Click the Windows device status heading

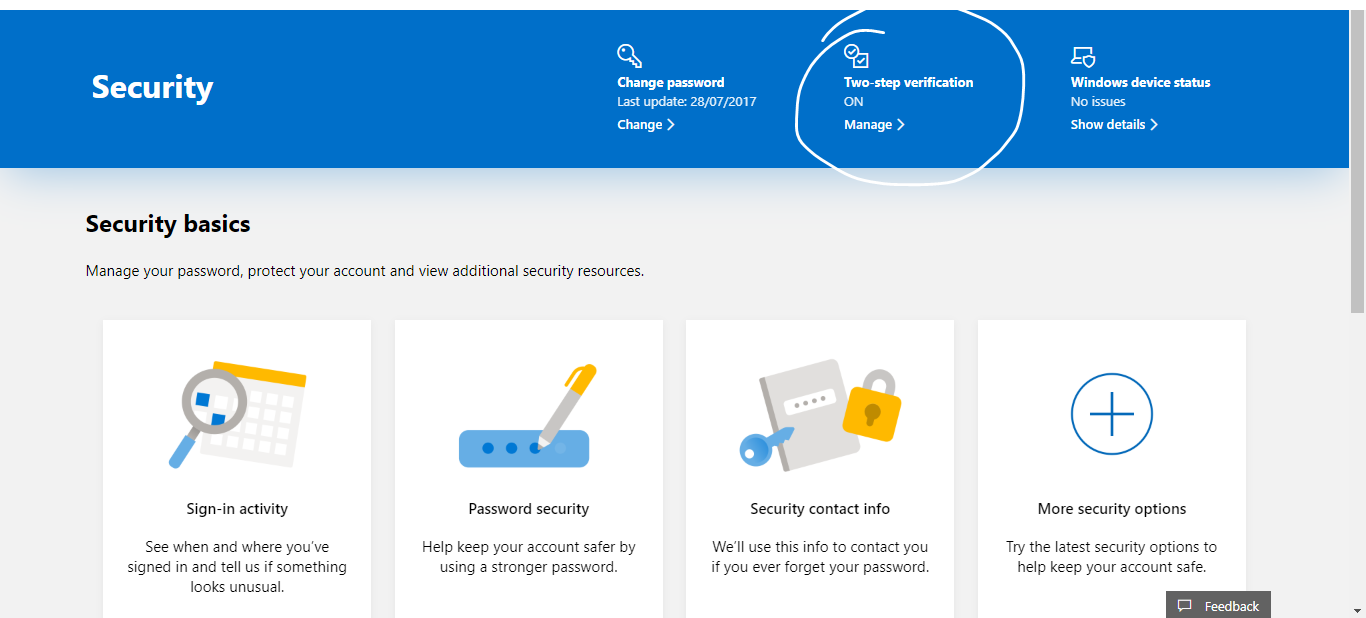click(1140, 83)
